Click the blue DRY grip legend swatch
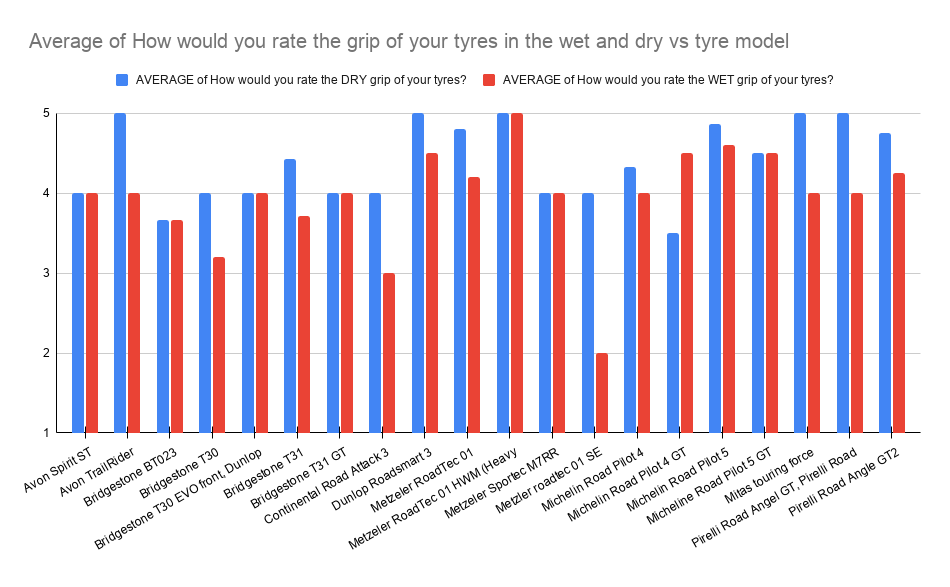Screen dimensions: 950x587 [x=123, y=80]
